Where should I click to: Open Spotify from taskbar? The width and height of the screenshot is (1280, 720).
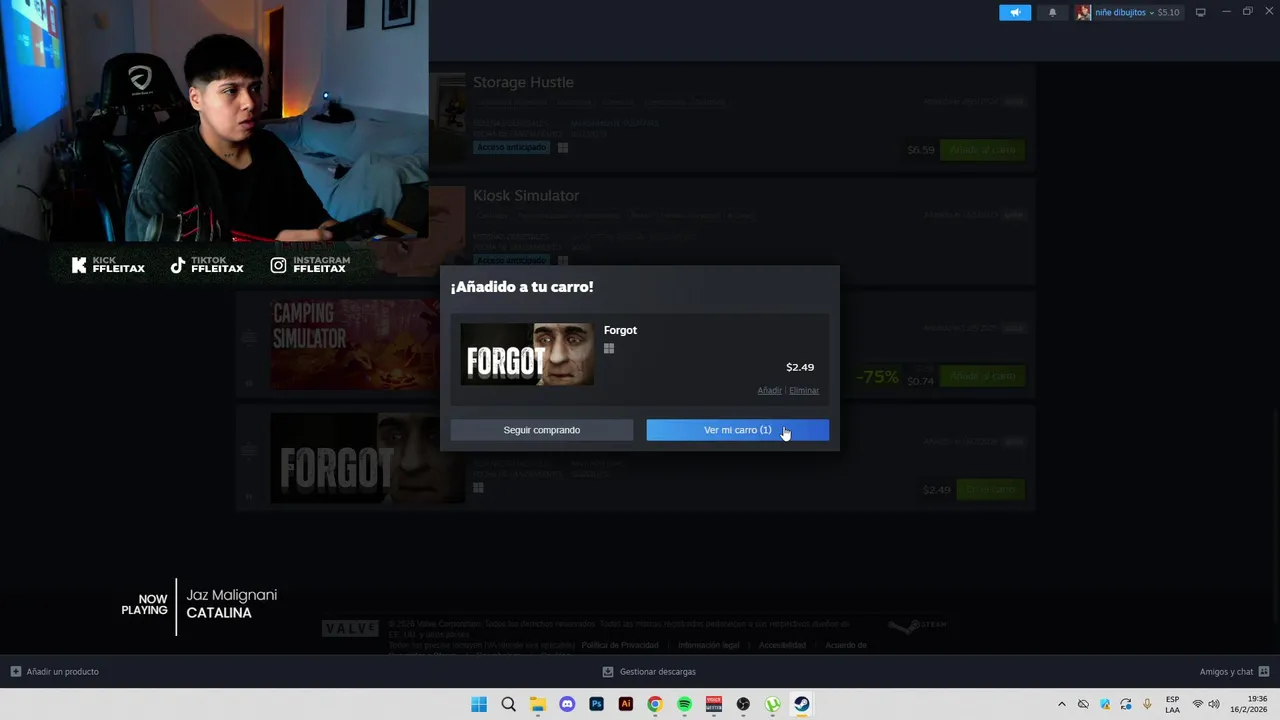(x=685, y=704)
